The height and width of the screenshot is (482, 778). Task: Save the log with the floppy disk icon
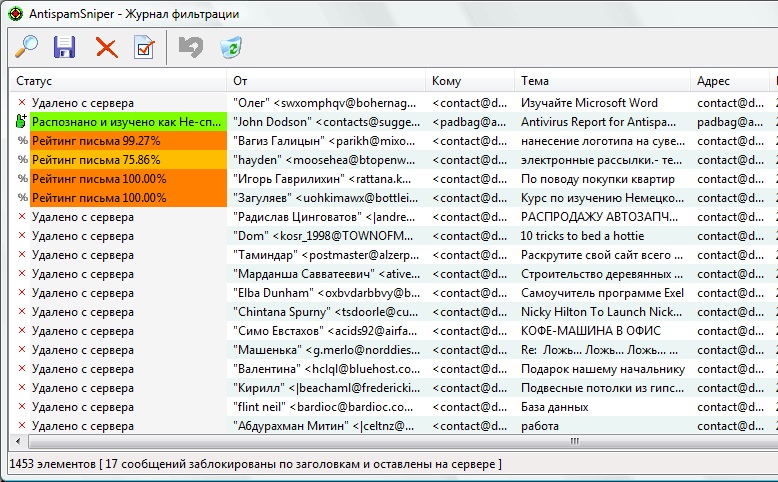(65, 47)
